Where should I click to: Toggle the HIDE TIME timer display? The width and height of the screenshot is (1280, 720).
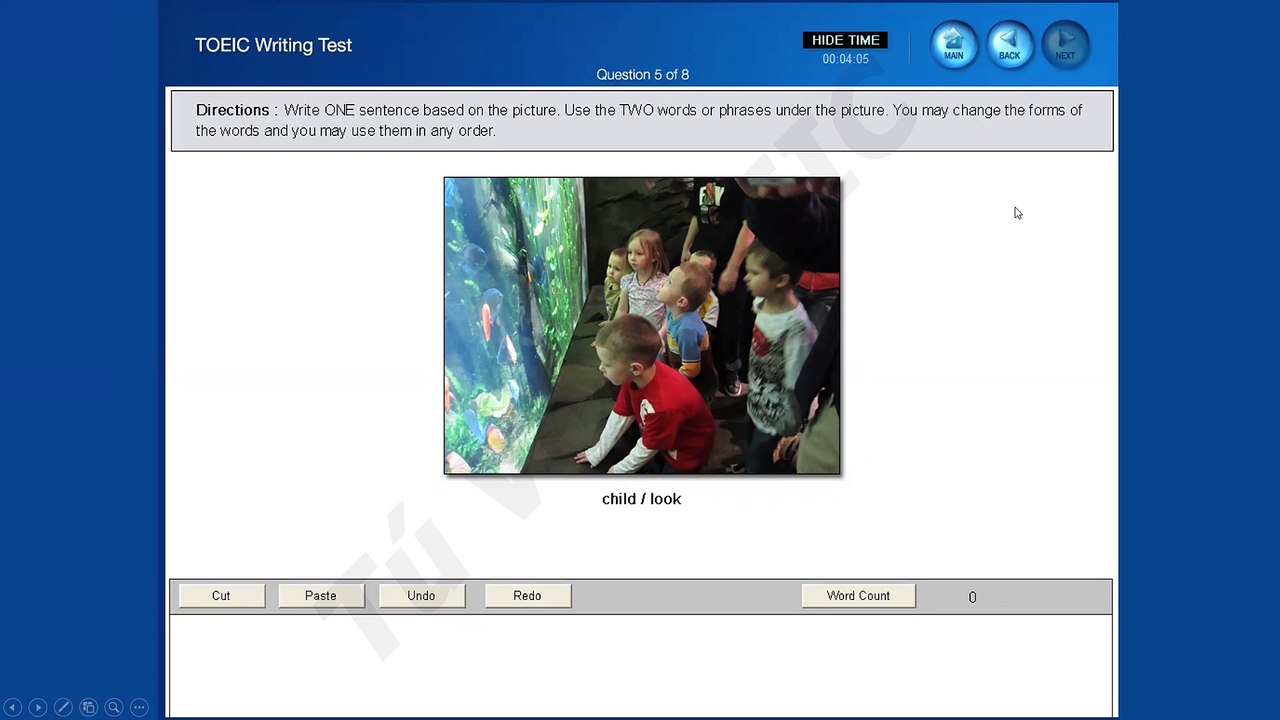pyautogui.click(x=845, y=40)
